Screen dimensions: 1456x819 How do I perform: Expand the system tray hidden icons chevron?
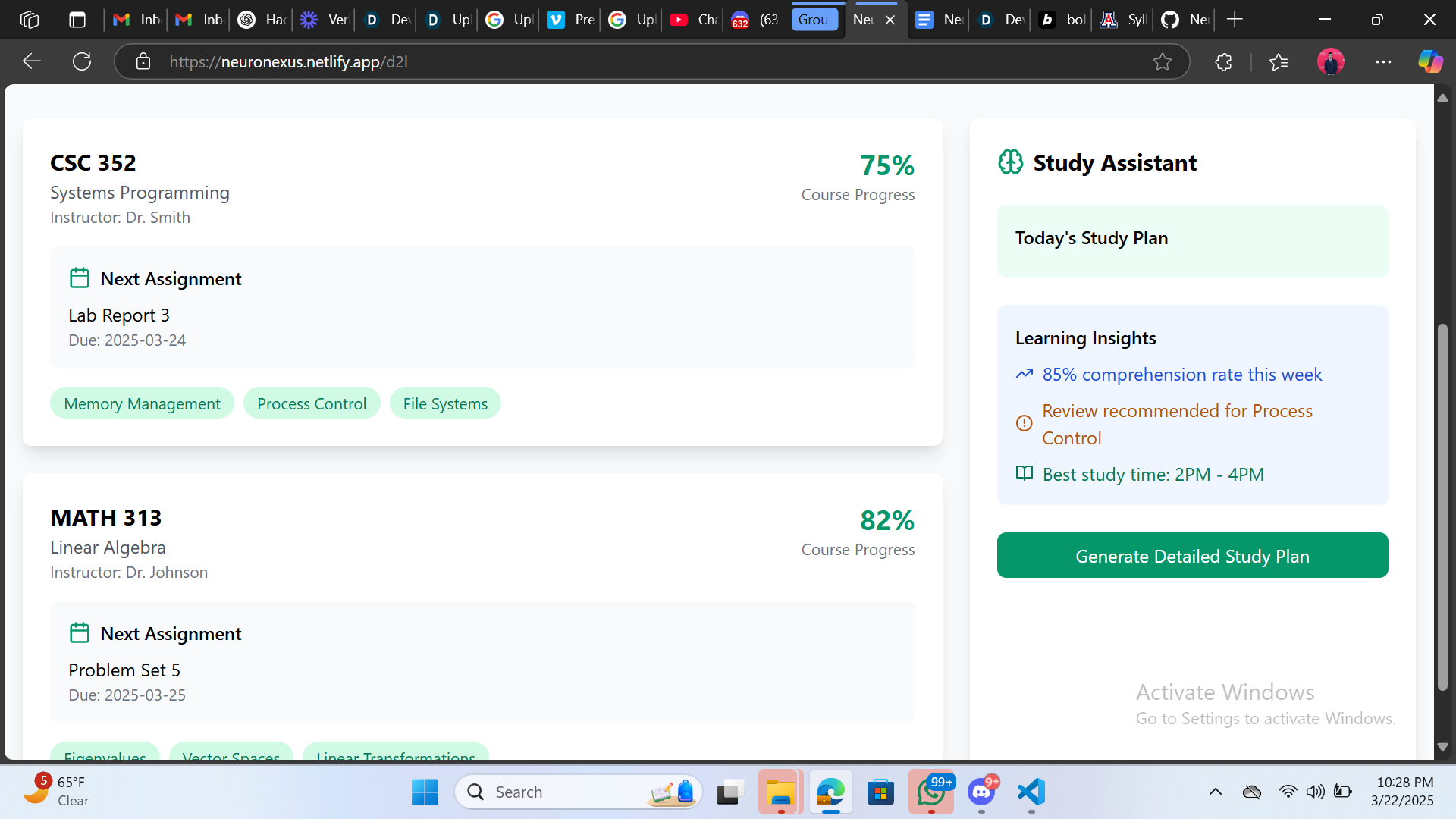point(1216,792)
